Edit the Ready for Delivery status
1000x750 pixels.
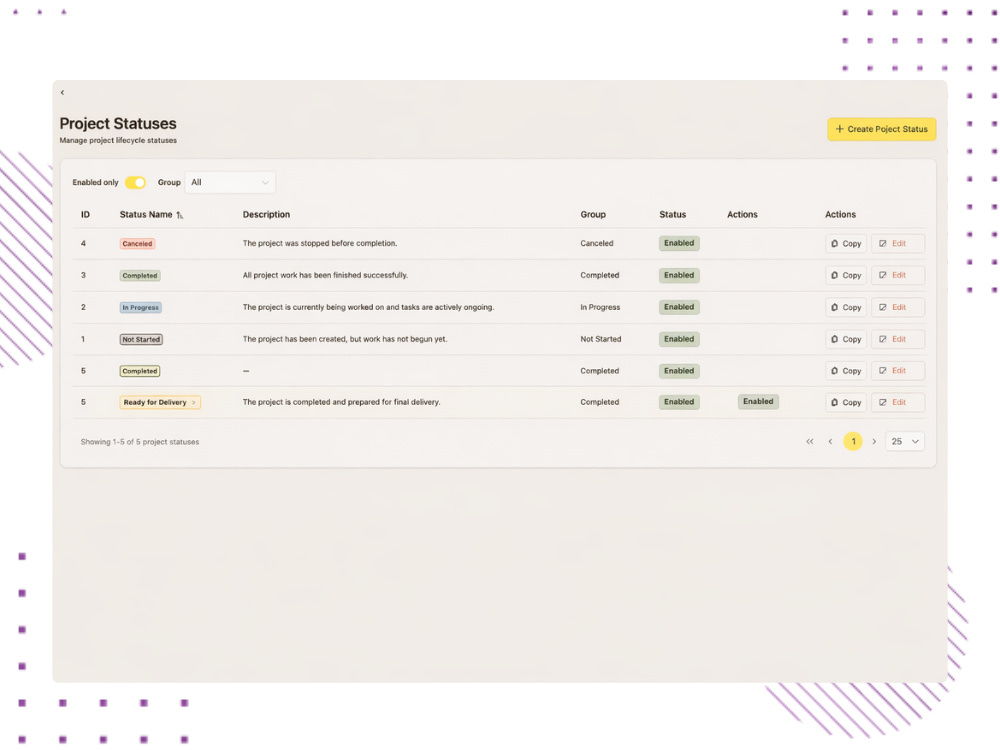click(898, 402)
